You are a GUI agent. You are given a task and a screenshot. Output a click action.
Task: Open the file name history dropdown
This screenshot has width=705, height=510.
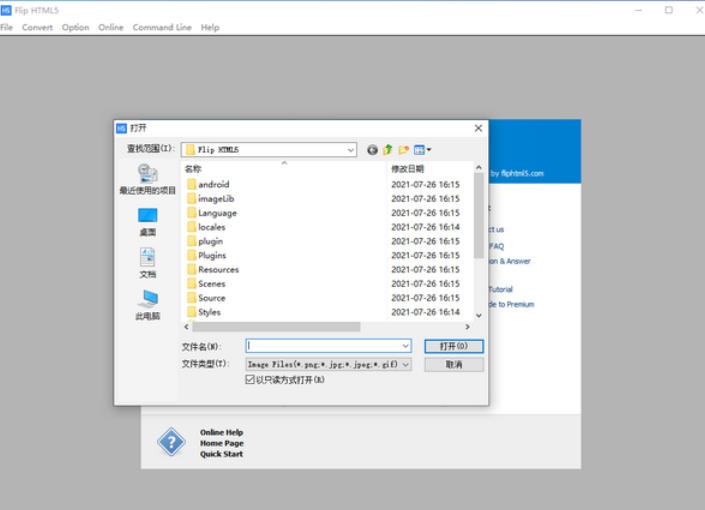click(x=405, y=346)
